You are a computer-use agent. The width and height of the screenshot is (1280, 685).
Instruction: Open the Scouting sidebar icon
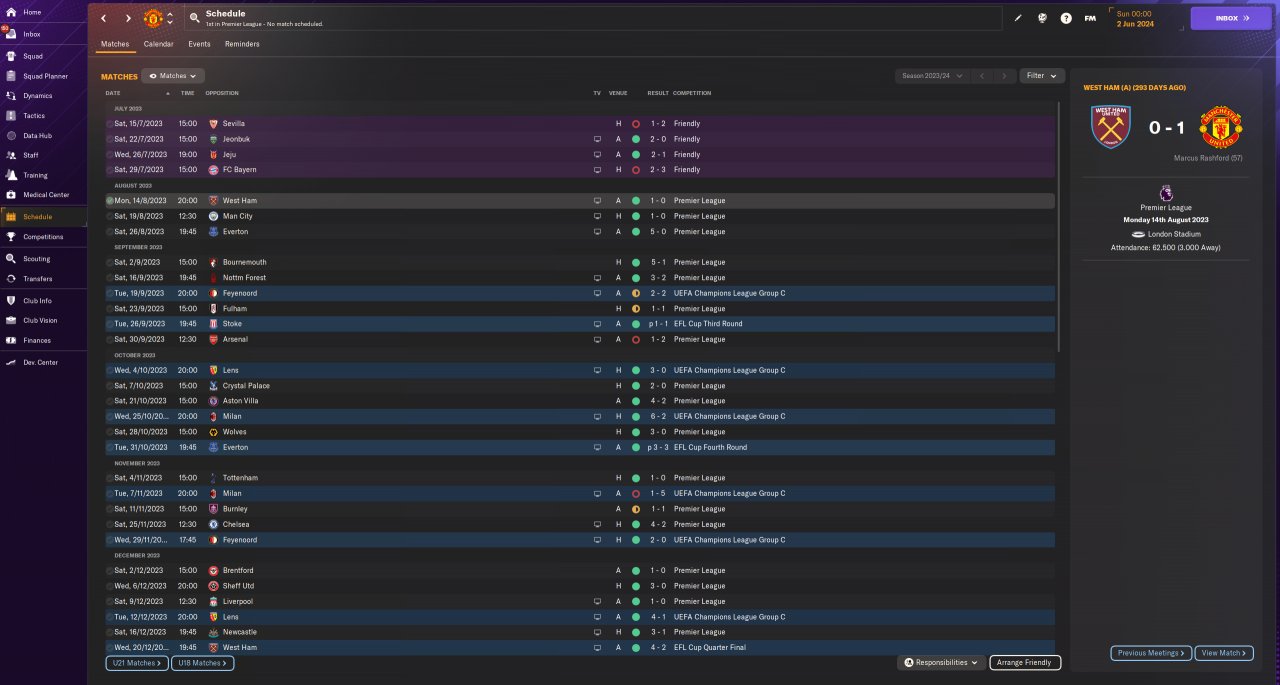(x=11, y=258)
